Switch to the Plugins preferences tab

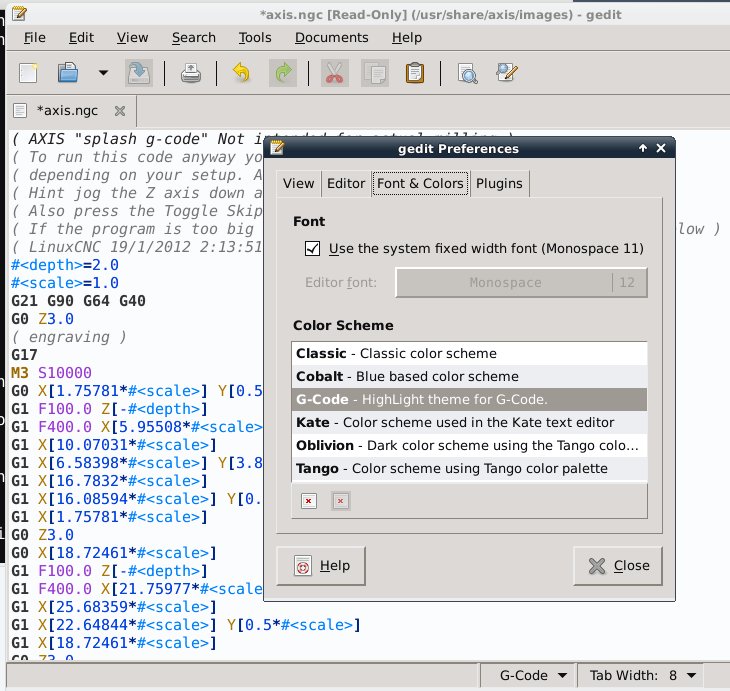499,183
